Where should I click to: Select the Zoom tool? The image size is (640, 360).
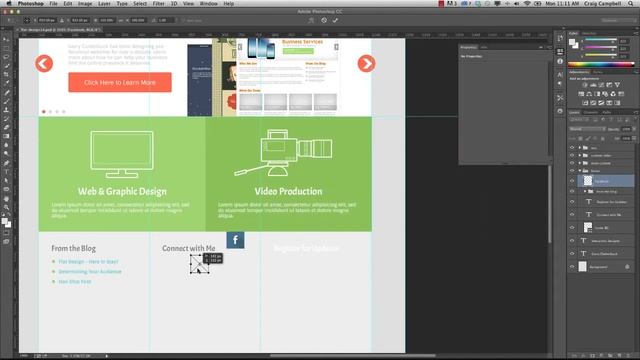(6, 207)
